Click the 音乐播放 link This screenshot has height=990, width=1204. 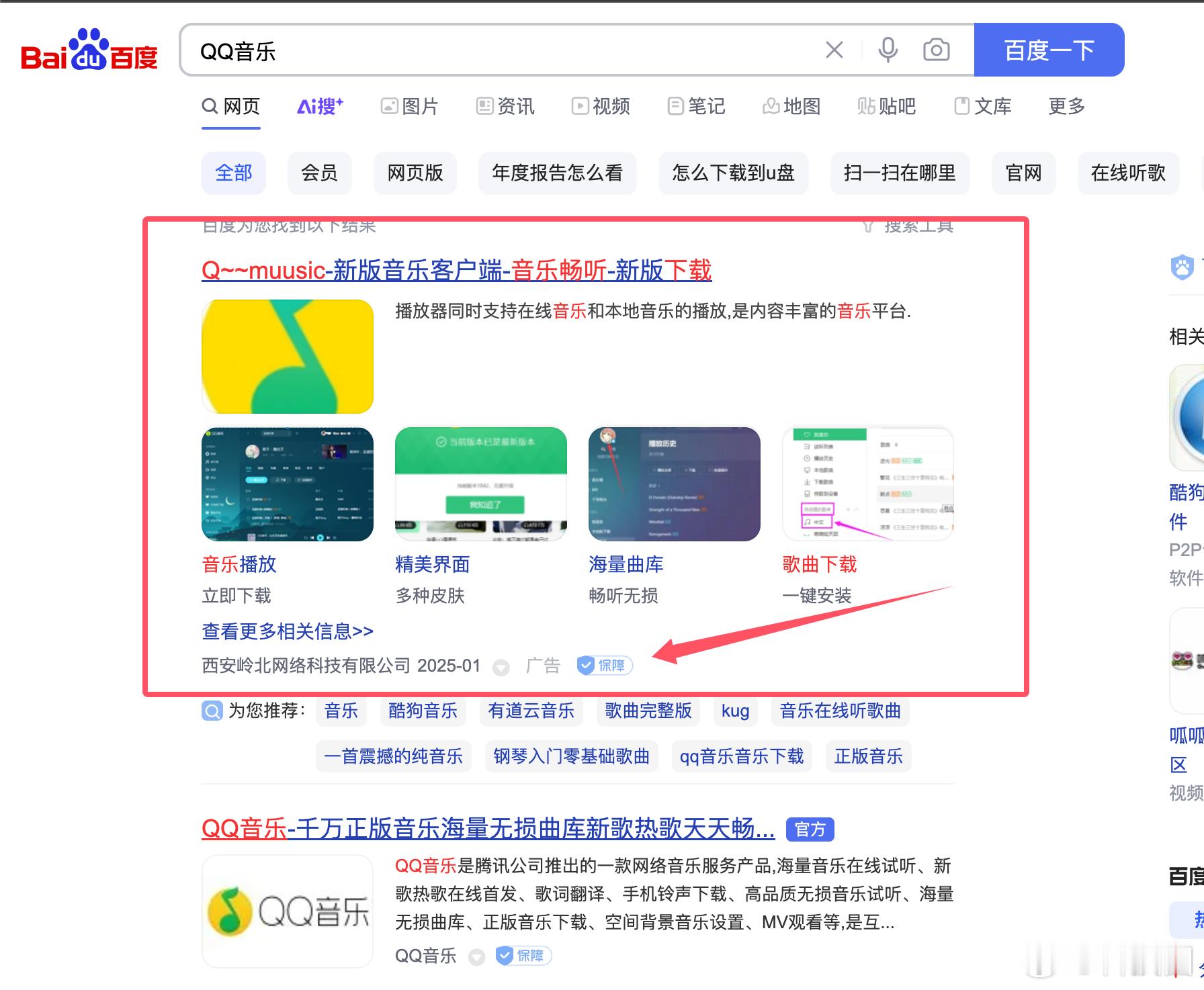click(x=239, y=564)
